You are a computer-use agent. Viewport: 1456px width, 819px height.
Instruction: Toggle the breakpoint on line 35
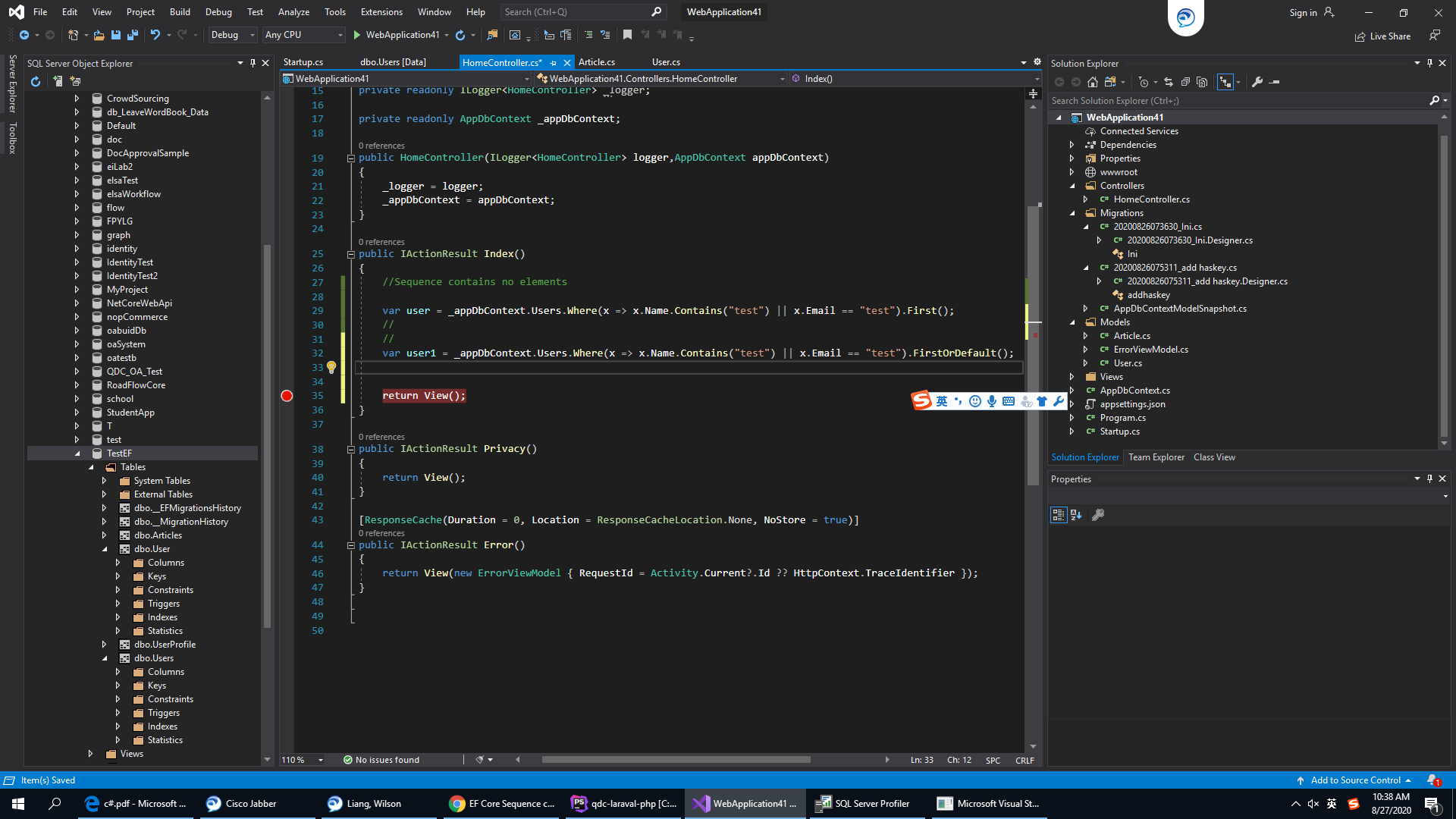point(287,396)
